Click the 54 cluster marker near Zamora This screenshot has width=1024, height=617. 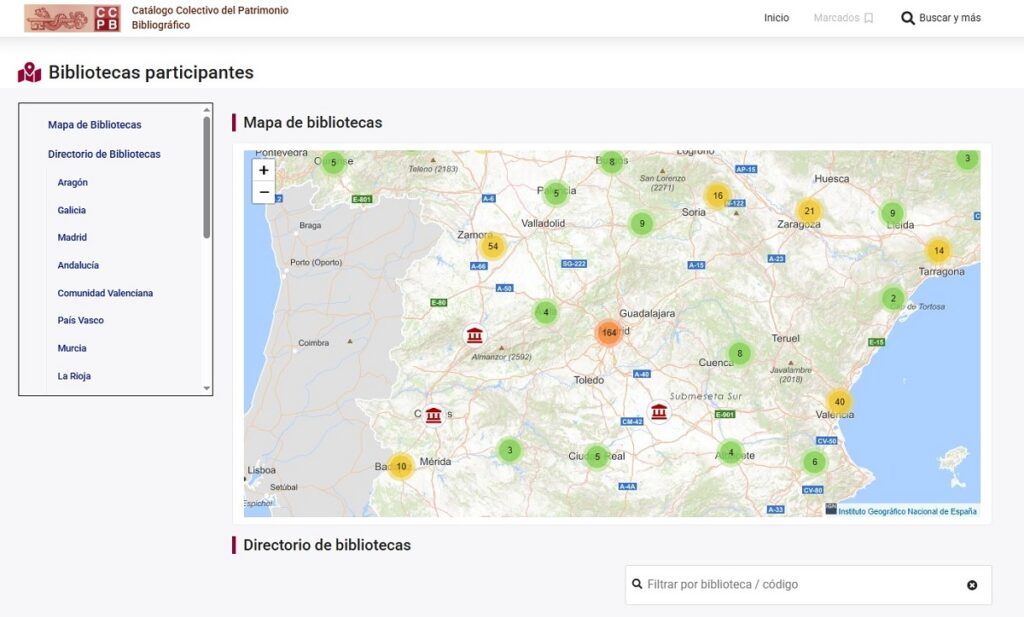click(492, 244)
